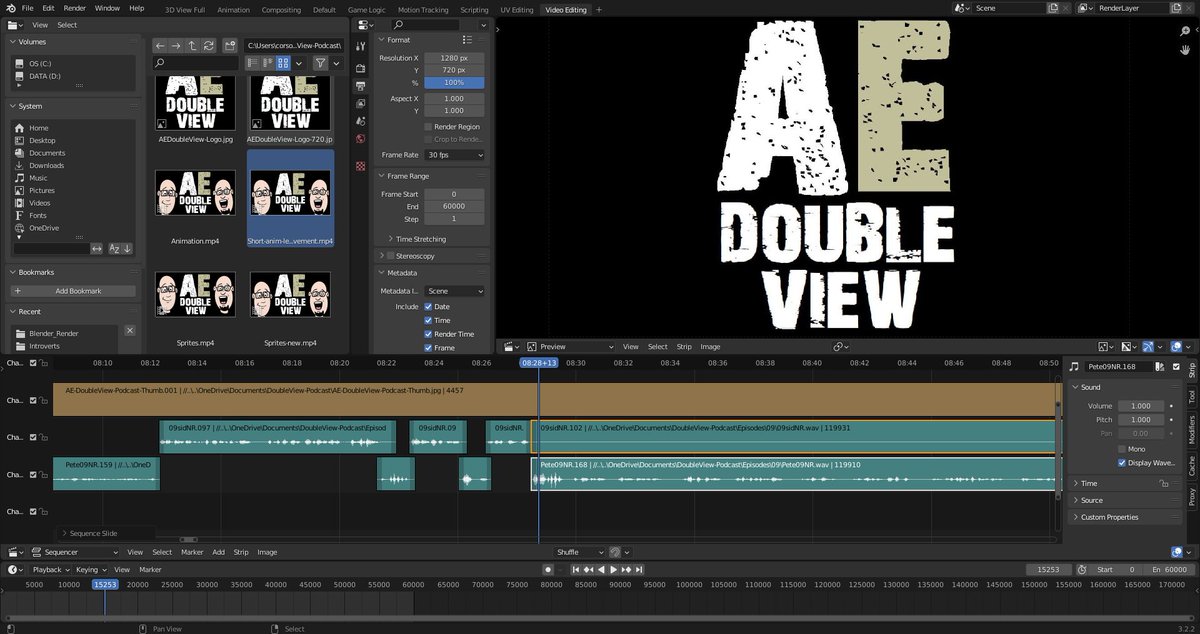Open the Preview view type dropdown
The image size is (1200, 634).
click(571, 347)
